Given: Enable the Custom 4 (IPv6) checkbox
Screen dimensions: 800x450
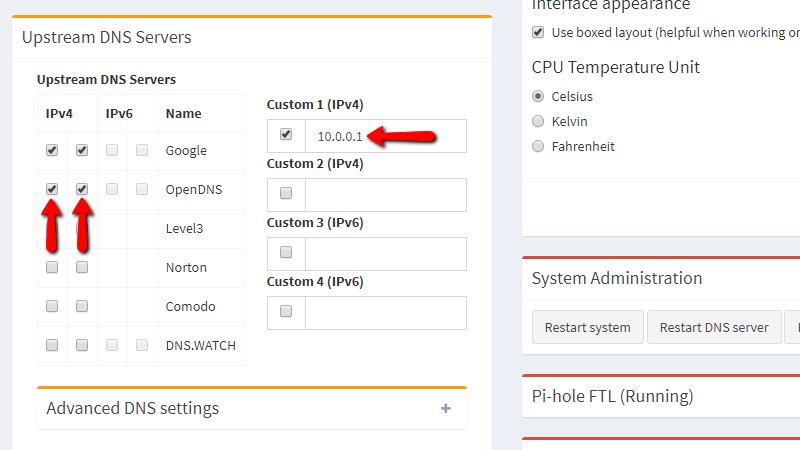Looking at the screenshot, I should click(286, 311).
